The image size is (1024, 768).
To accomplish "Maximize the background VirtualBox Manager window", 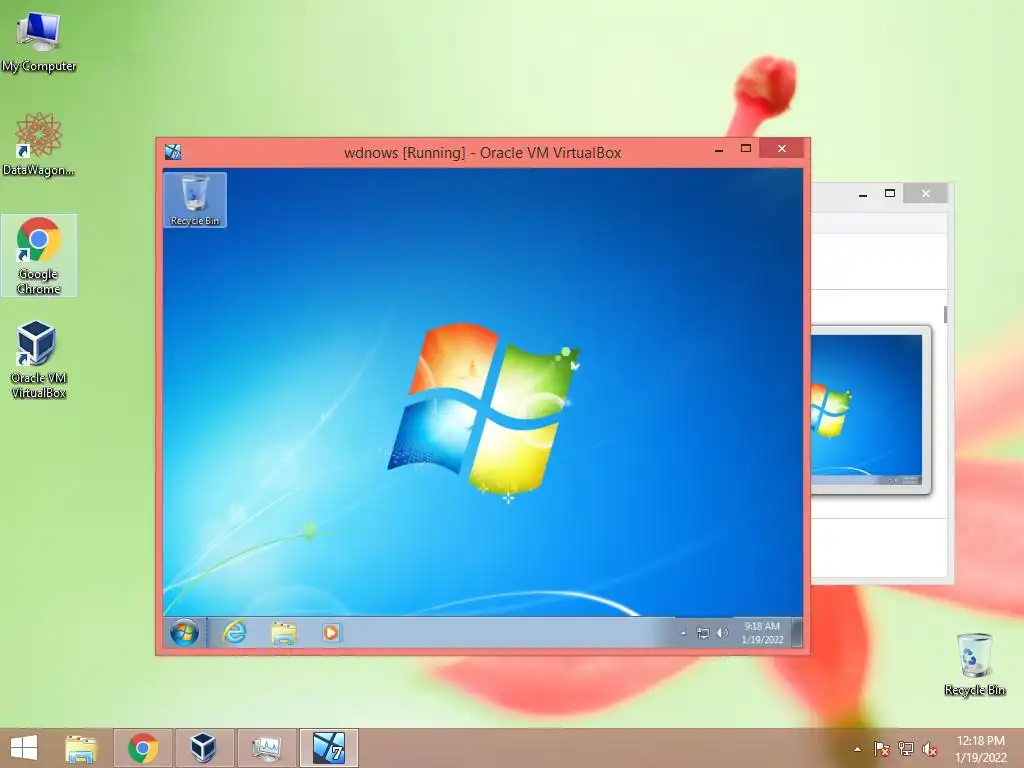I will (x=889, y=193).
